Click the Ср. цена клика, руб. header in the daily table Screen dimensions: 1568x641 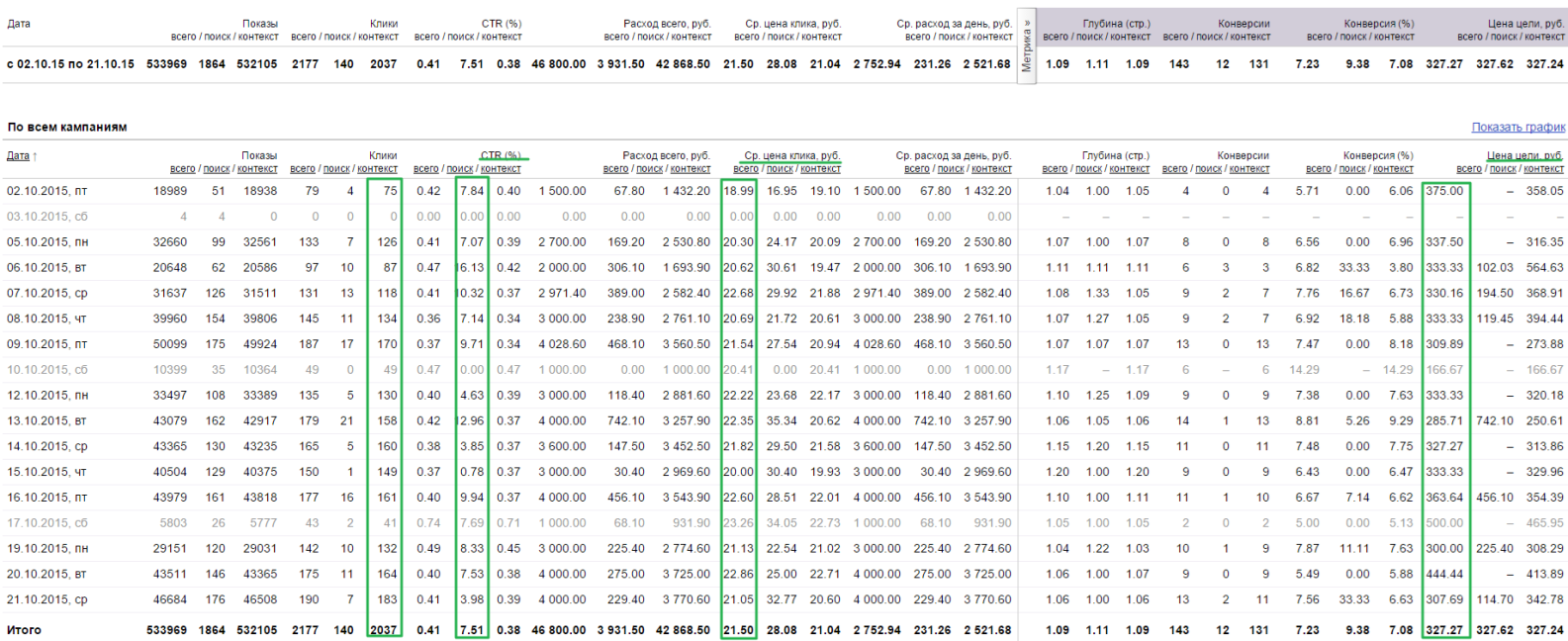click(792, 155)
